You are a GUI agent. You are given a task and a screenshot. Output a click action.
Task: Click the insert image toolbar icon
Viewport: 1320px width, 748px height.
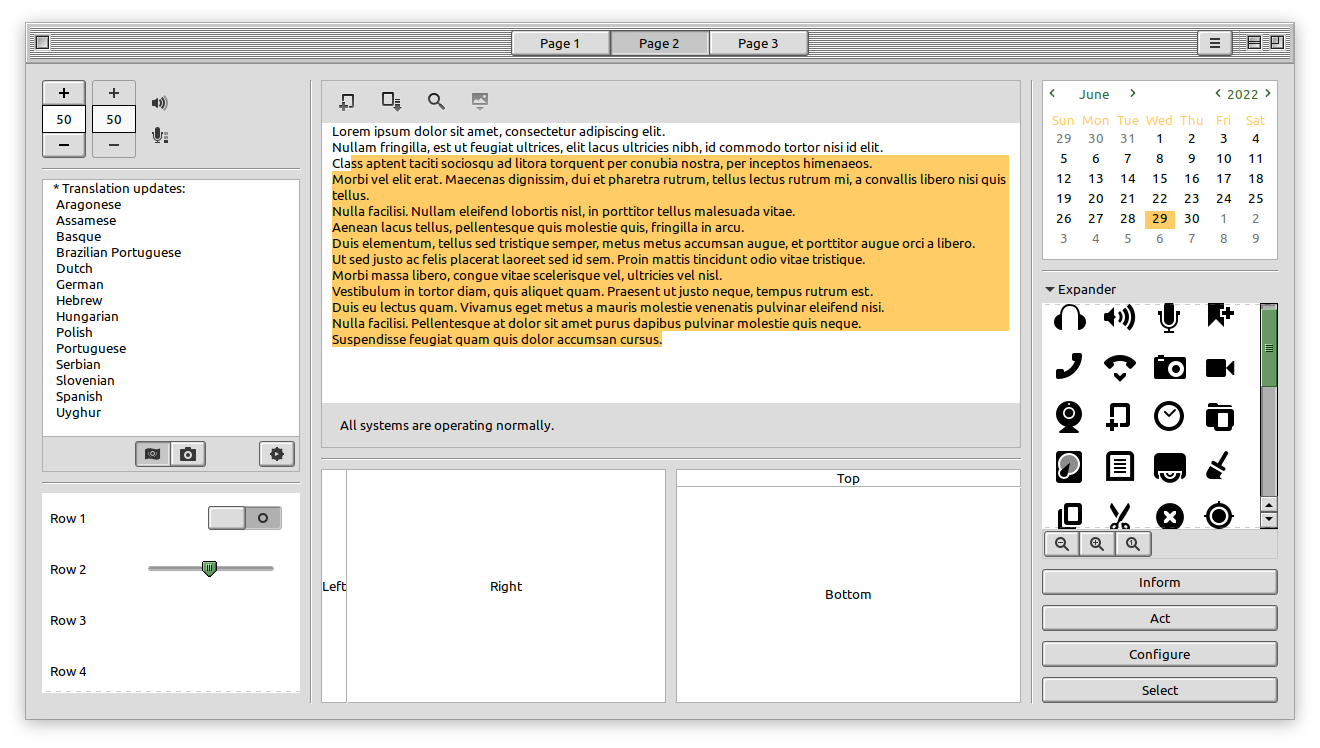point(480,101)
